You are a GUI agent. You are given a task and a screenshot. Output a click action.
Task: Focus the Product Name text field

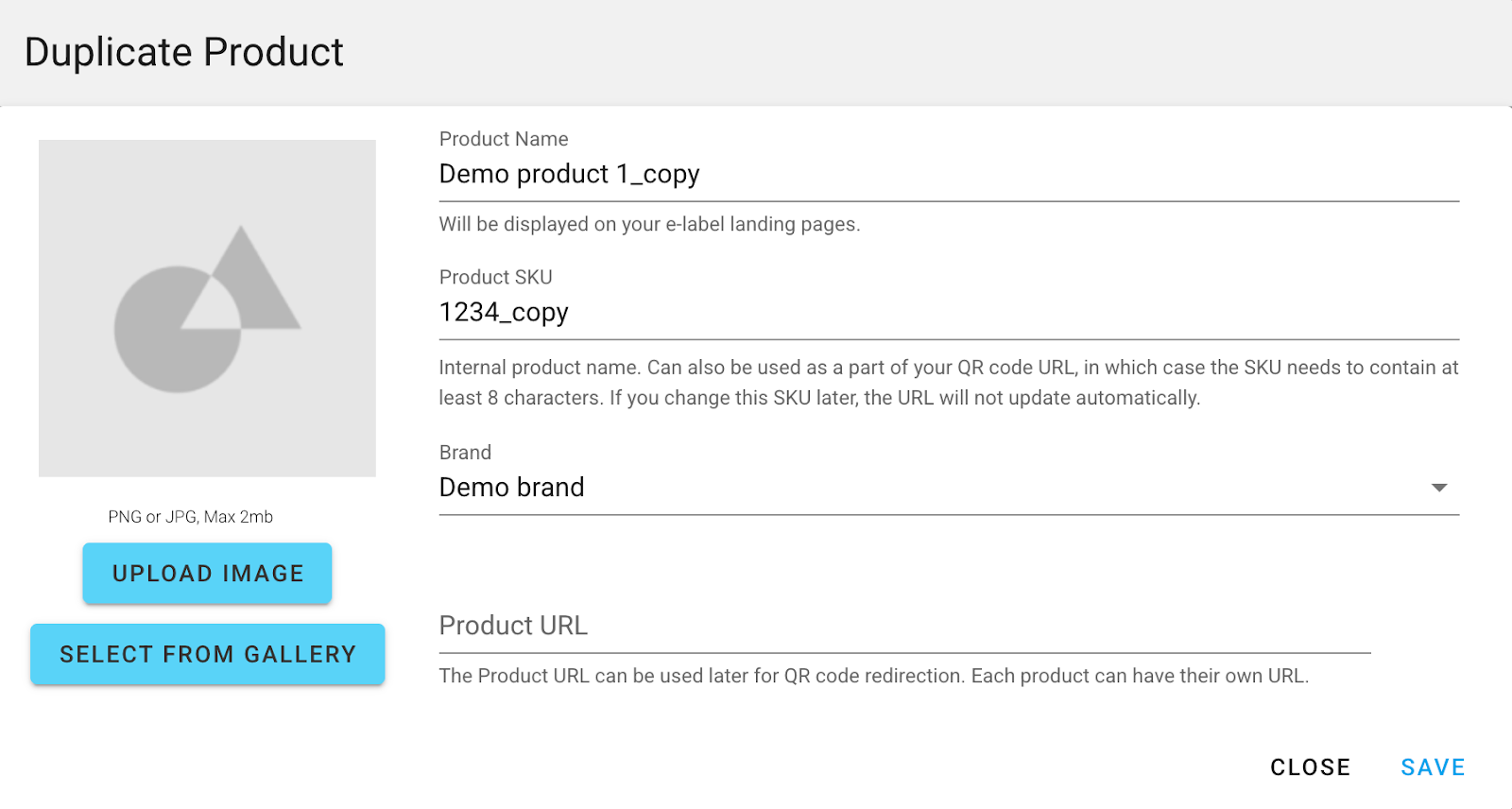click(x=948, y=175)
